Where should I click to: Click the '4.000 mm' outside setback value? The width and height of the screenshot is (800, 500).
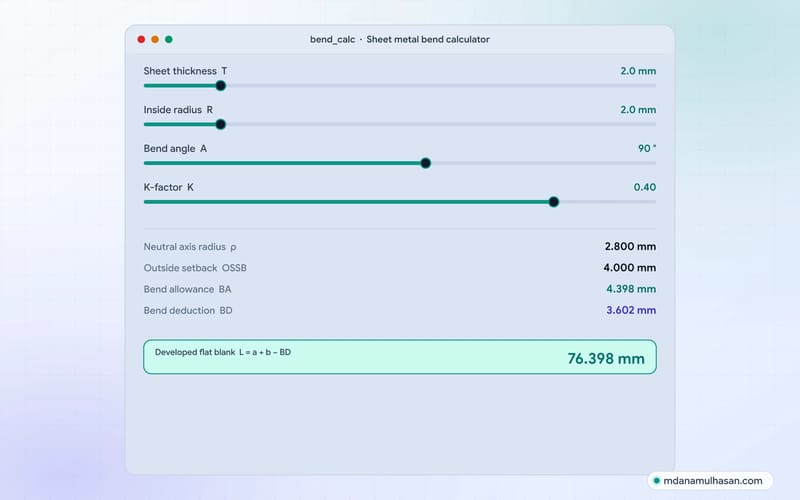click(630, 268)
